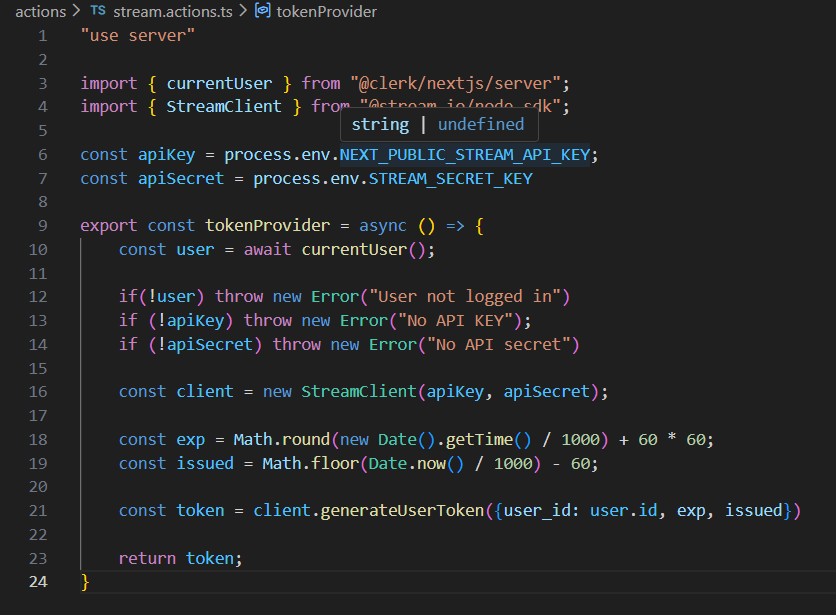
Task: Click breadcrumb chevron after stream.actions.ts
Action: point(243,12)
